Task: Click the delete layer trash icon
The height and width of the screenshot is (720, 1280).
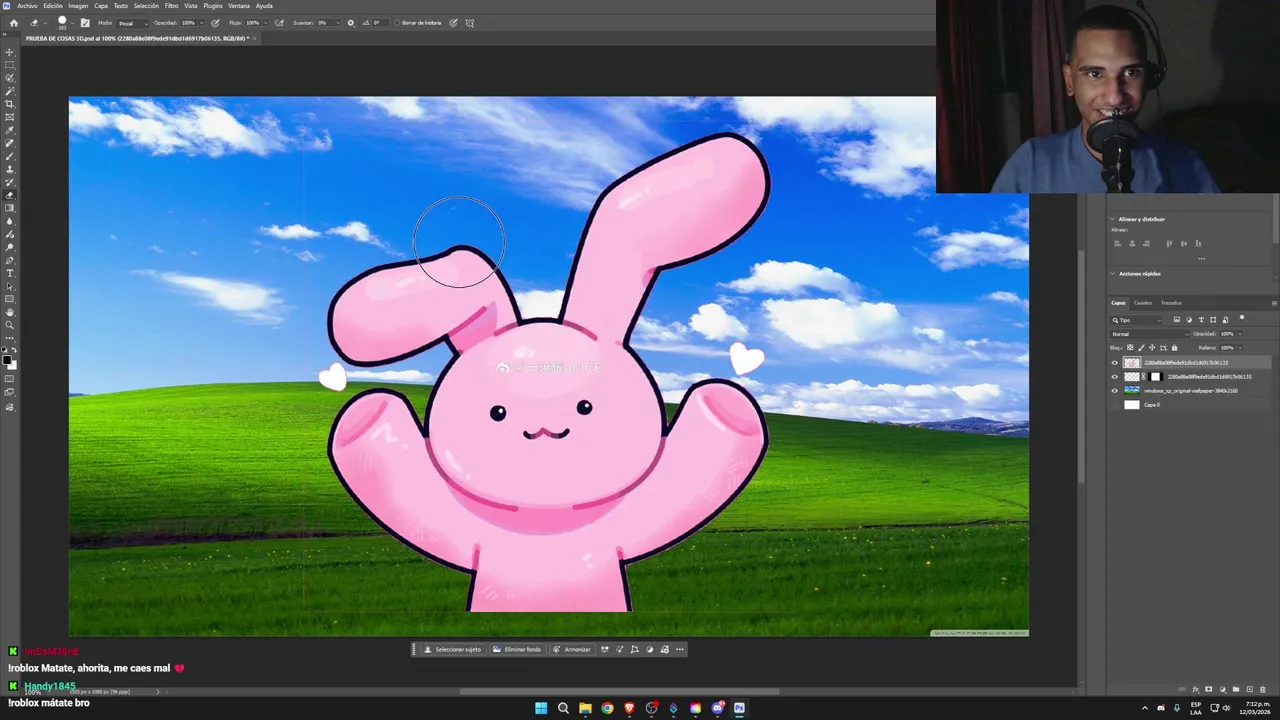Action: [x=1261, y=689]
